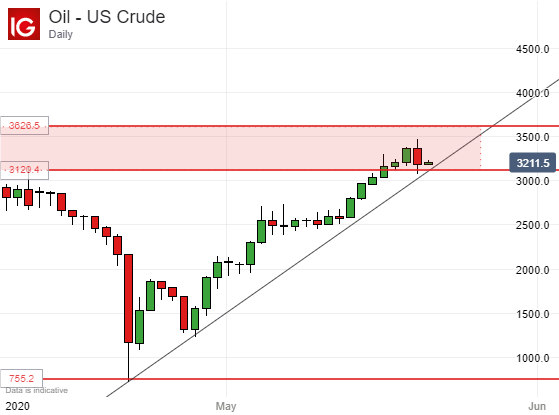Click the 2500.0 price axis label

533,225
